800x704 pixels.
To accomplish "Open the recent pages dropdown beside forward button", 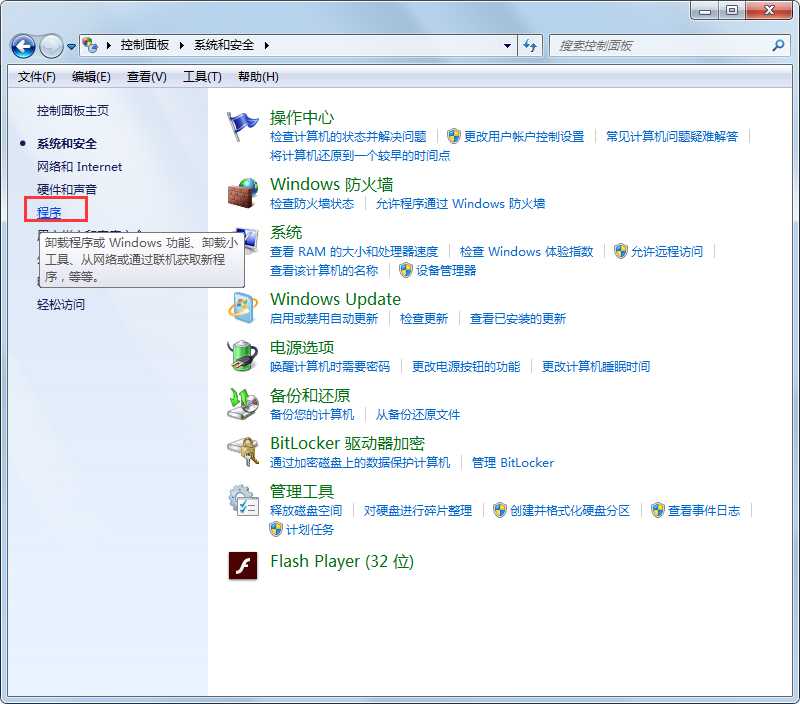I will [x=70, y=46].
